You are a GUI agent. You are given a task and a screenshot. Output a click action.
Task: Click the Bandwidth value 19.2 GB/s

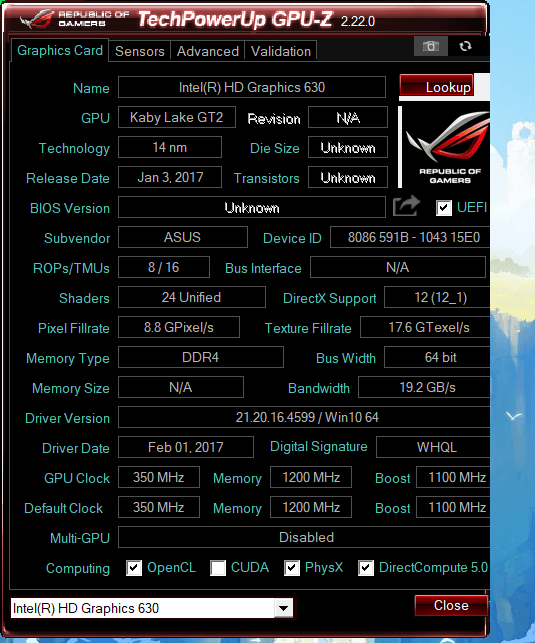[424, 387]
